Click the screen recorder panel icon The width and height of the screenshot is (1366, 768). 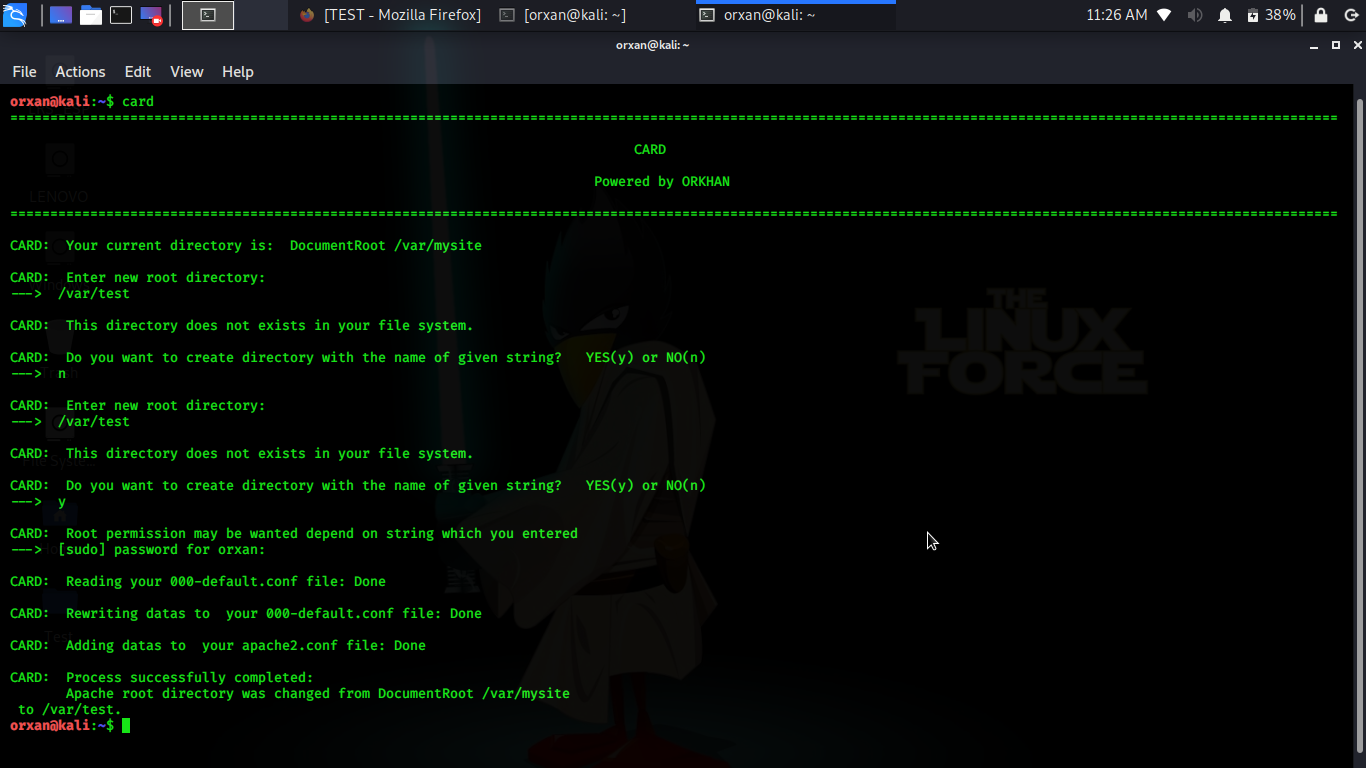[x=151, y=15]
